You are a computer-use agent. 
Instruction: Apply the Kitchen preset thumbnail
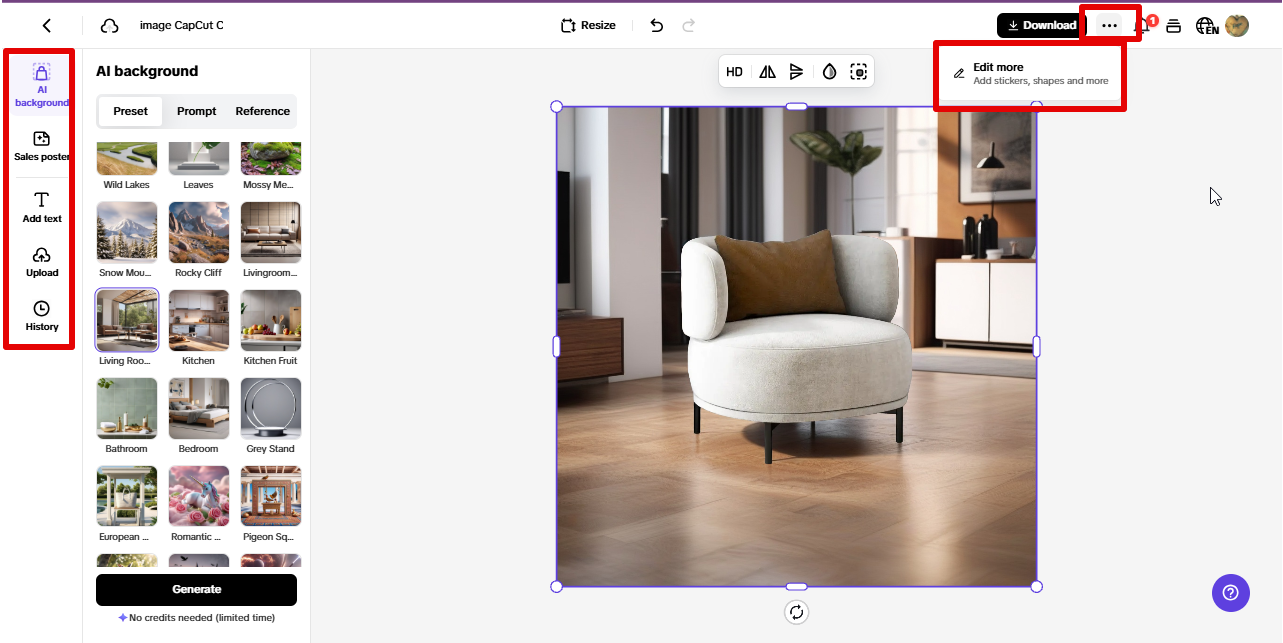[198, 320]
